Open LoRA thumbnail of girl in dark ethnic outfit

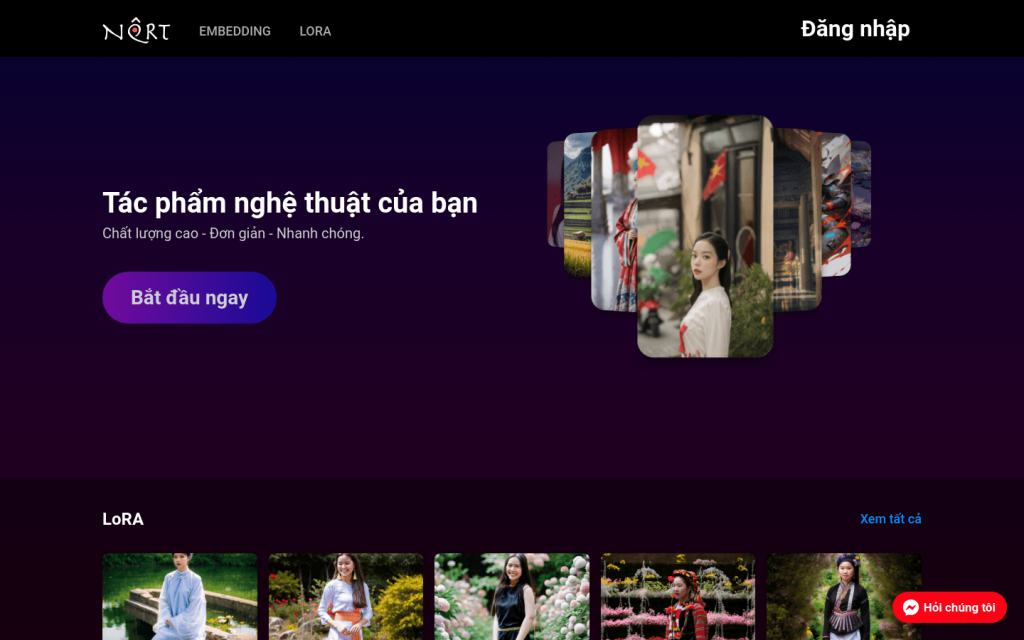click(844, 596)
